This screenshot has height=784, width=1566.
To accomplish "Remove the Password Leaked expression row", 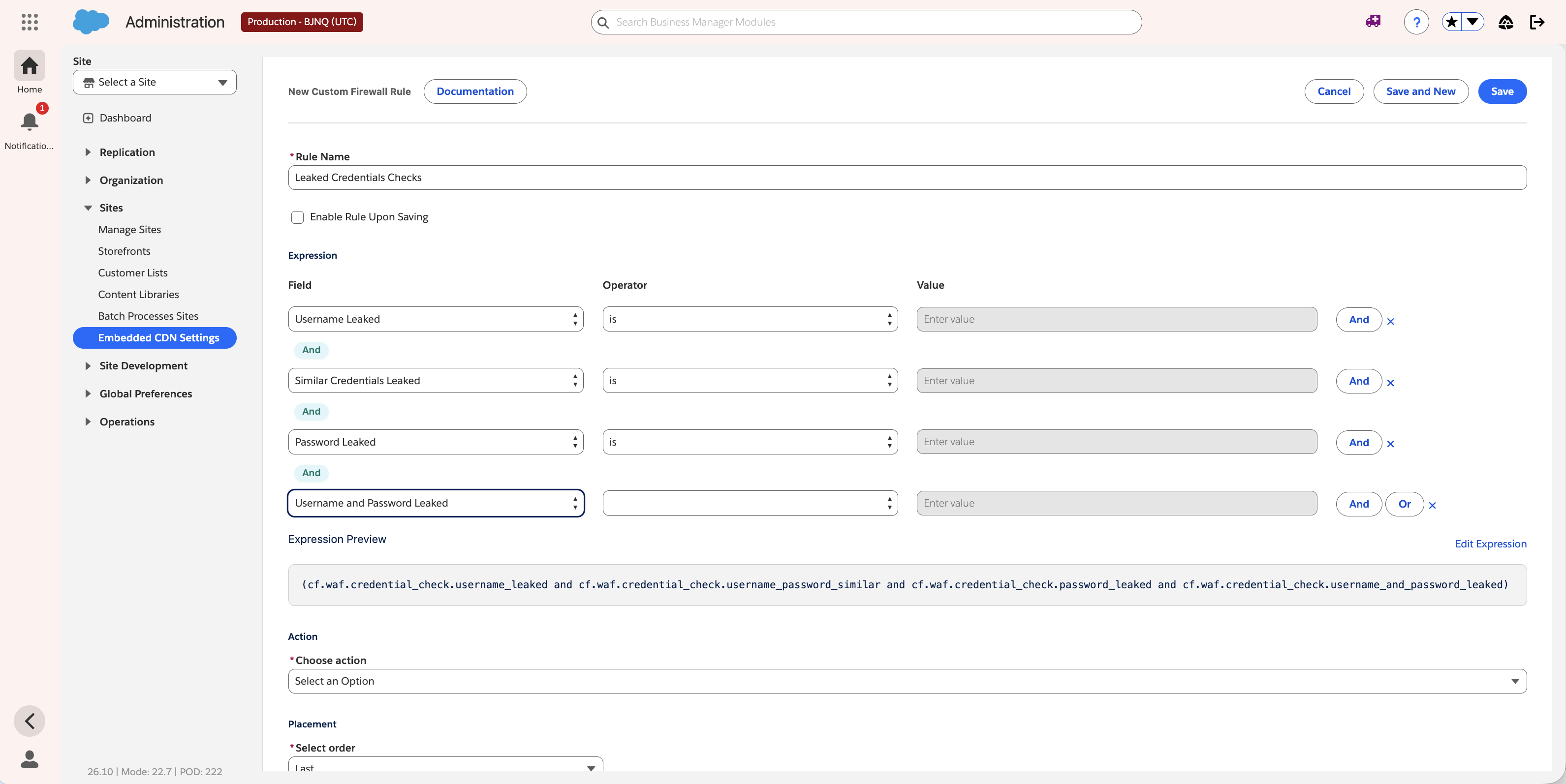I will pyautogui.click(x=1390, y=444).
